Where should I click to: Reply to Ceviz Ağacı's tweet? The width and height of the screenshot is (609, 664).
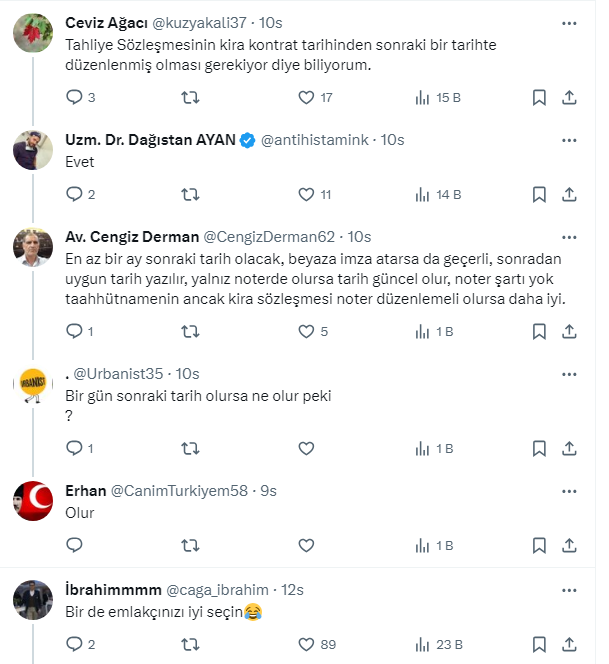pos(75,98)
